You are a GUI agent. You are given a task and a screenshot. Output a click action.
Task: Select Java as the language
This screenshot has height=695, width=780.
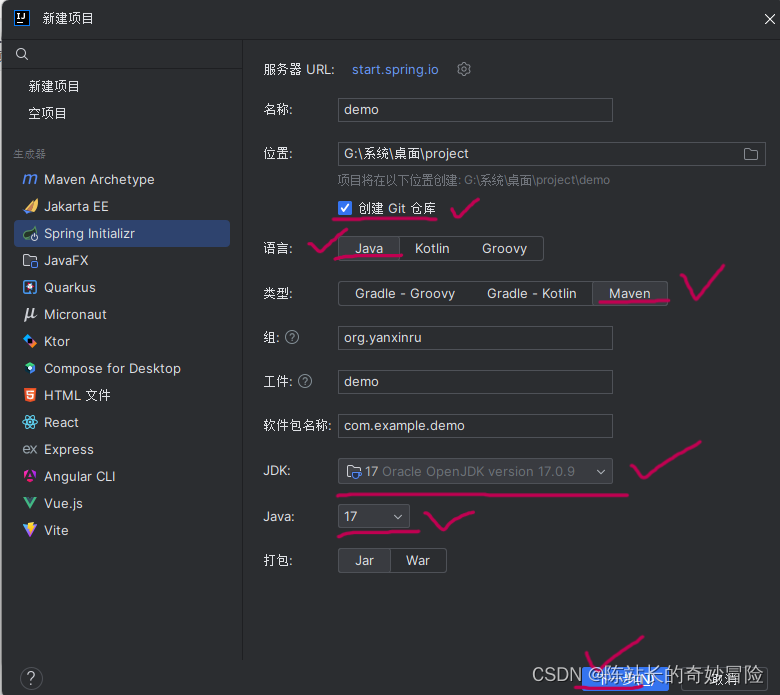point(369,248)
